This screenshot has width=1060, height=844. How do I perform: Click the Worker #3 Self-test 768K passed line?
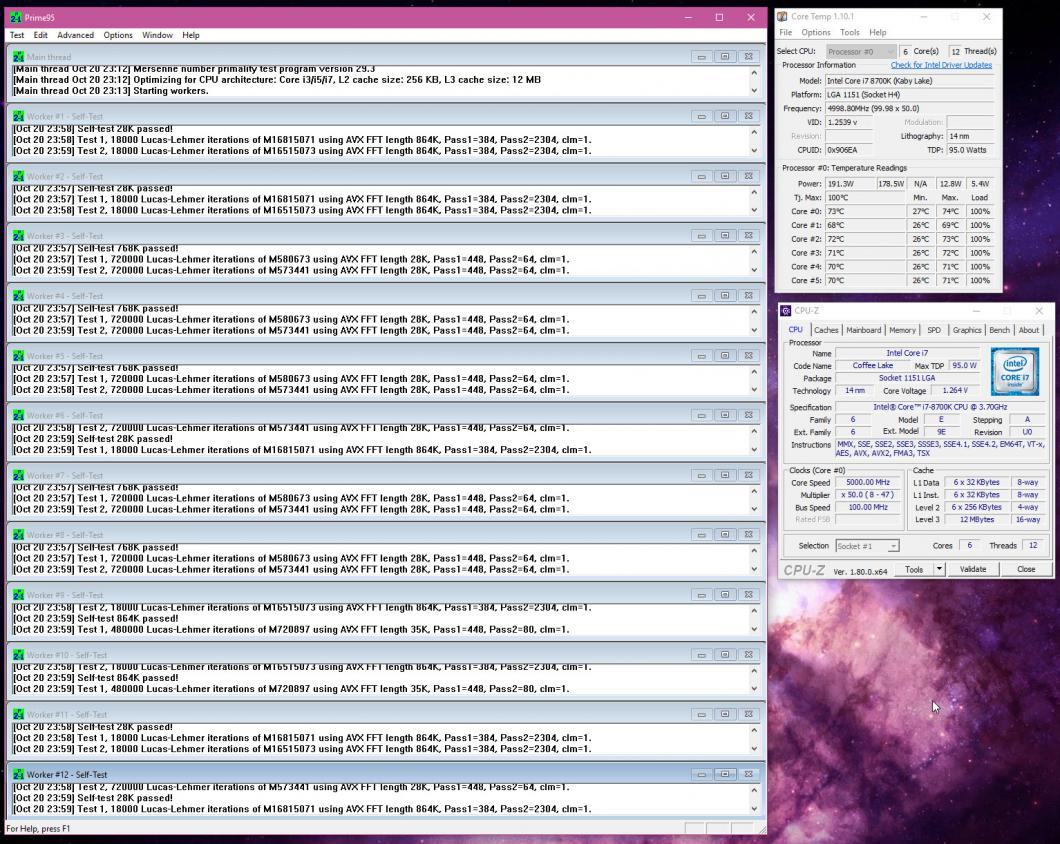coord(95,248)
